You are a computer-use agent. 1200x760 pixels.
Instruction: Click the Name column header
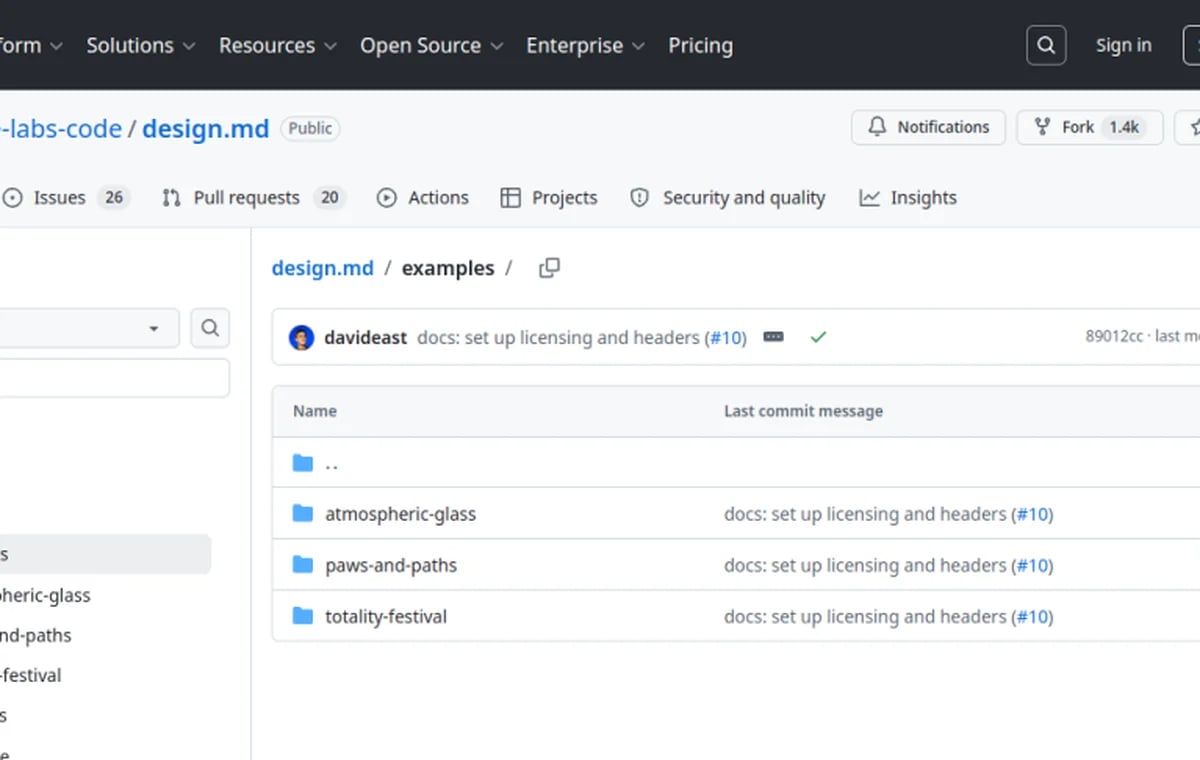coord(315,411)
